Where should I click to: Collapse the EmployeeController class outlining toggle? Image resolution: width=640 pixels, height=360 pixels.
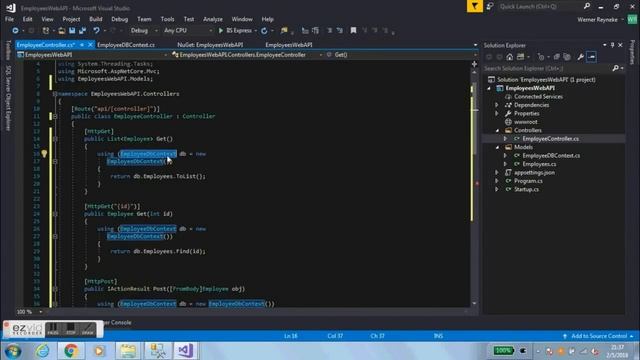click(x=55, y=116)
